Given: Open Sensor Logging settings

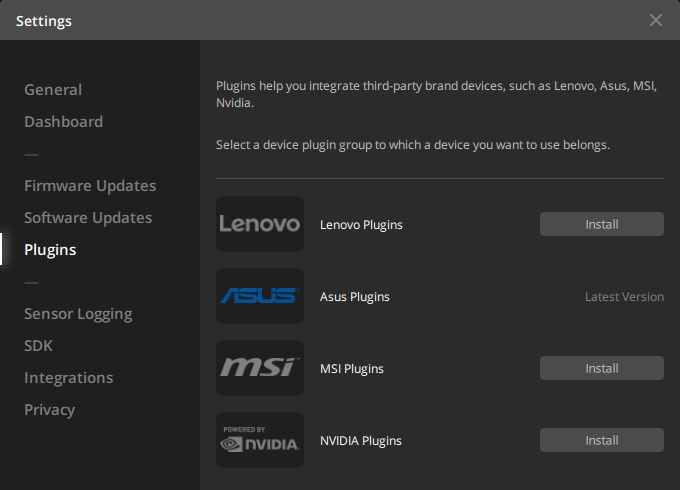Looking at the screenshot, I should [78, 314].
